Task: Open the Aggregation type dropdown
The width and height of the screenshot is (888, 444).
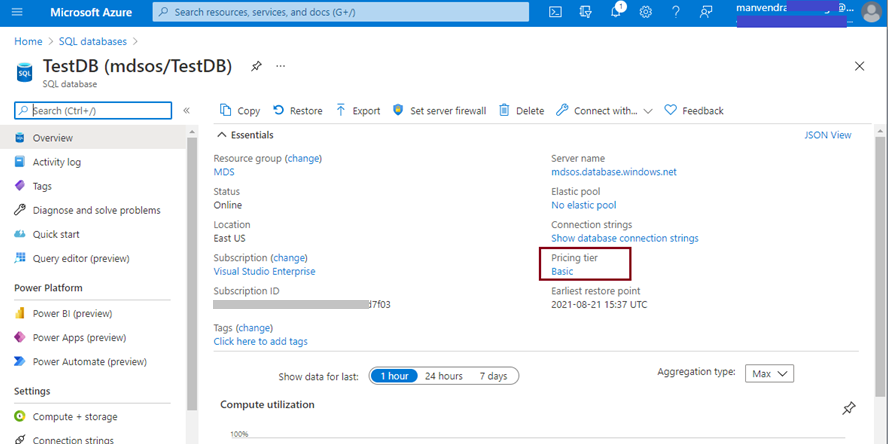Action: (x=769, y=373)
